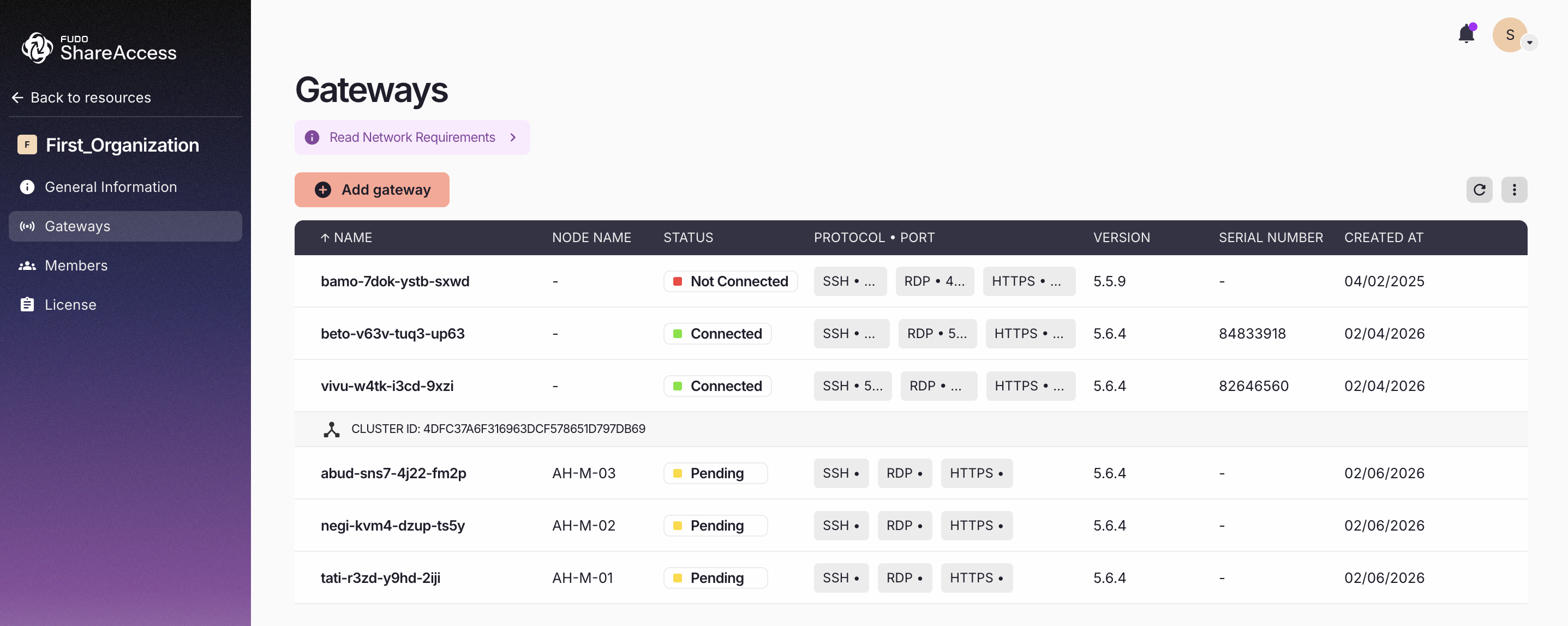The width and height of the screenshot is (1568, 626).
Task: Click the Add gateway button
Action: (372, 190)
